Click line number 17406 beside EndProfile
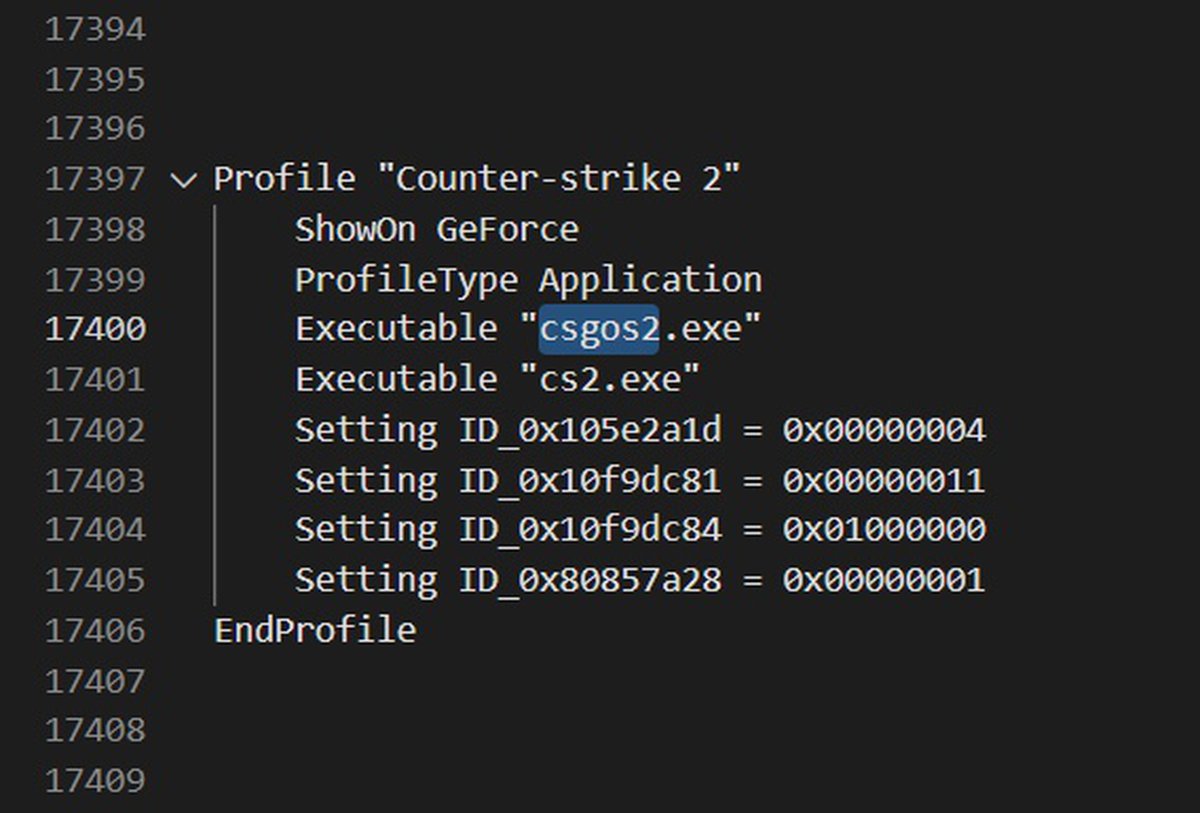1200x813 pixels. click(96, 630)
